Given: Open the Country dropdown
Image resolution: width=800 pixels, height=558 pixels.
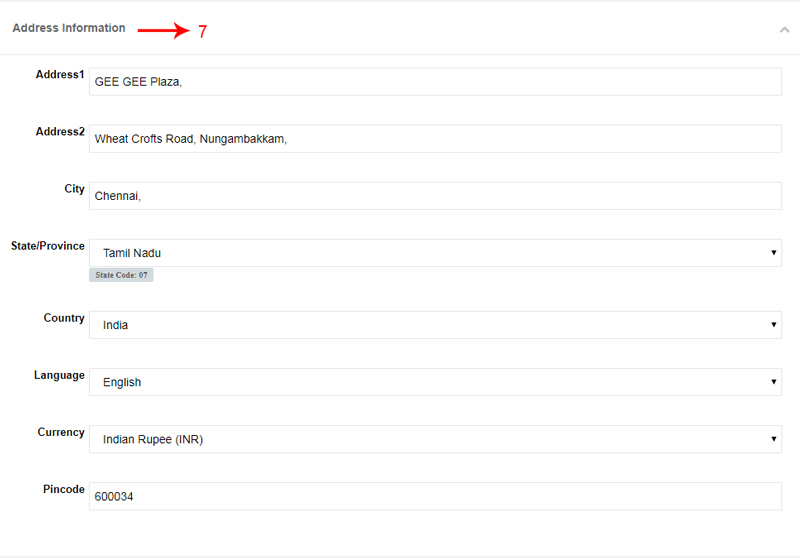Looking at the screenshot, I should (435, 325).
